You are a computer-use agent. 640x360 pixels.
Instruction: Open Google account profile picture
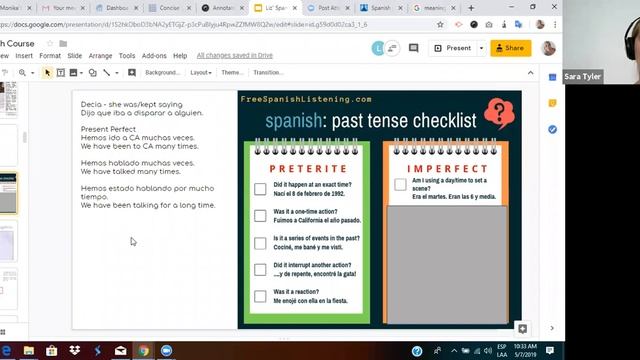tap(549, 48)
